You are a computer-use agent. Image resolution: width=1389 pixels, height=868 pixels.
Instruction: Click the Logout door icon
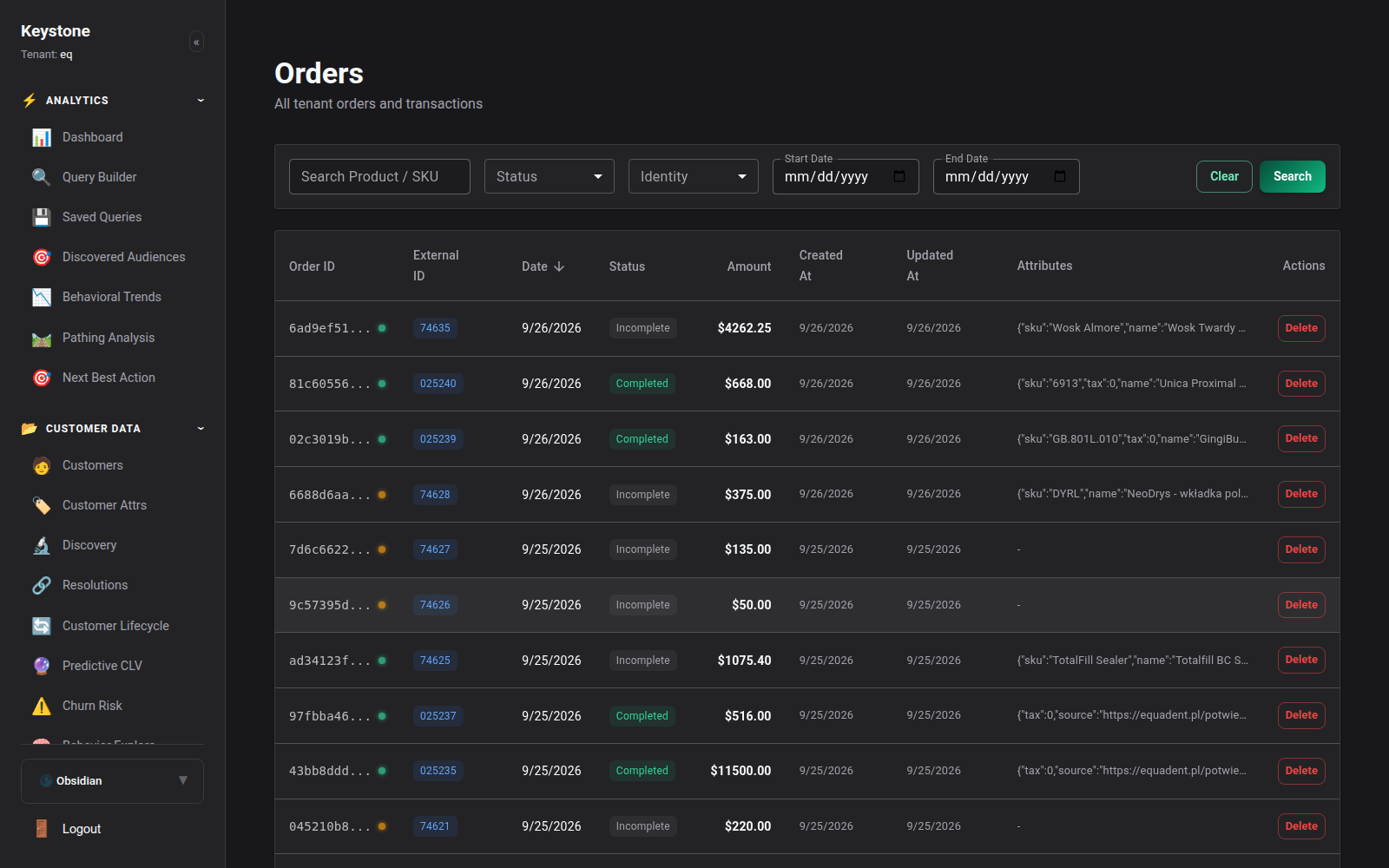point(42,829)
